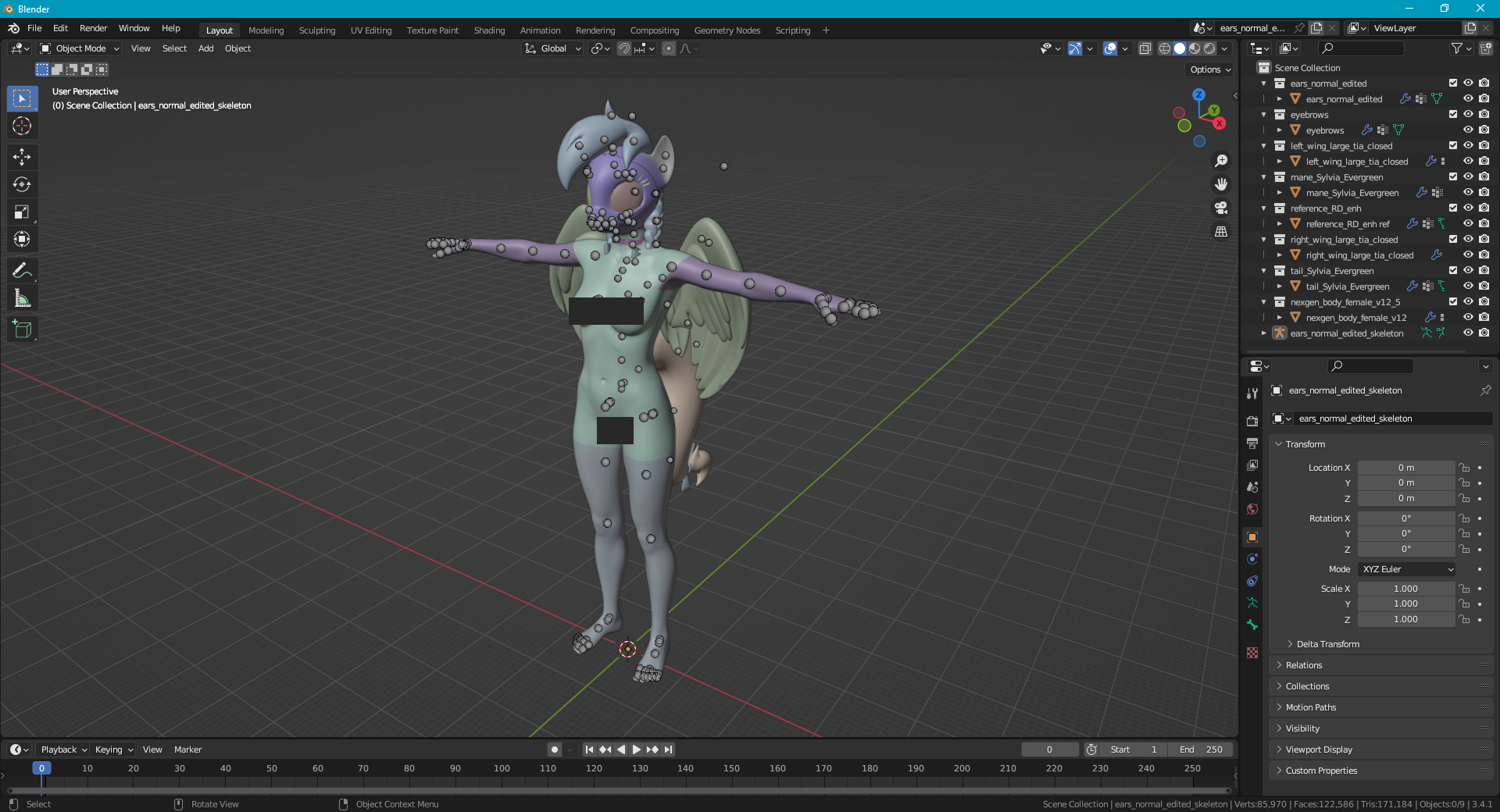Uncheck ears_normal_edited collection checkbox

click(x=1452, y=83)
